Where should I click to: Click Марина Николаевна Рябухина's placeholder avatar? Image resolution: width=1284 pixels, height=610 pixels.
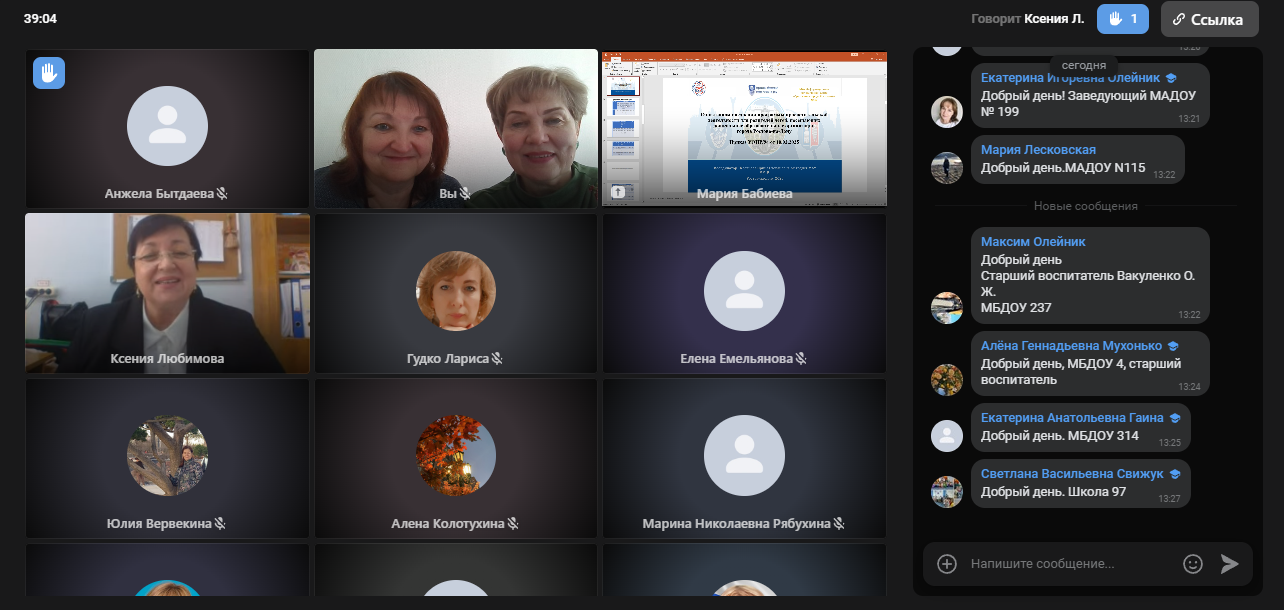pos(744,456)
